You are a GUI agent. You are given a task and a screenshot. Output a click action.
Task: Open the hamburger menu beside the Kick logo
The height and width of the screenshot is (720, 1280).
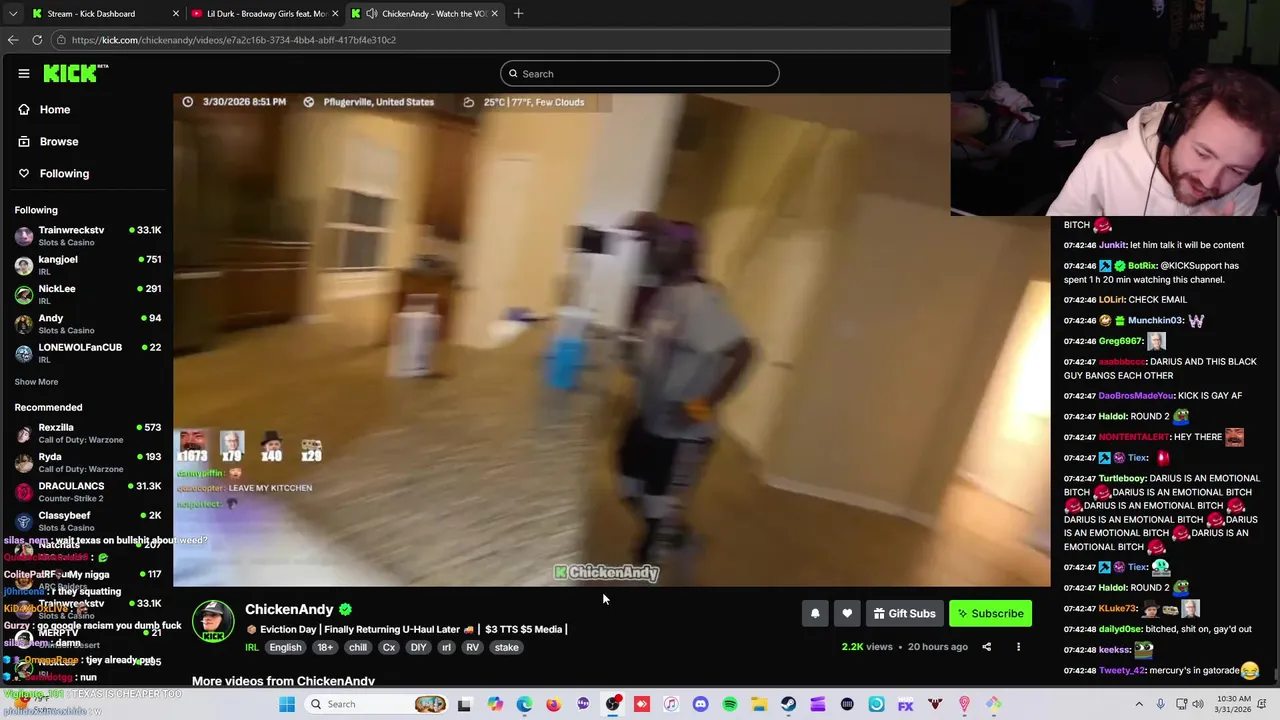pos(24,73)
